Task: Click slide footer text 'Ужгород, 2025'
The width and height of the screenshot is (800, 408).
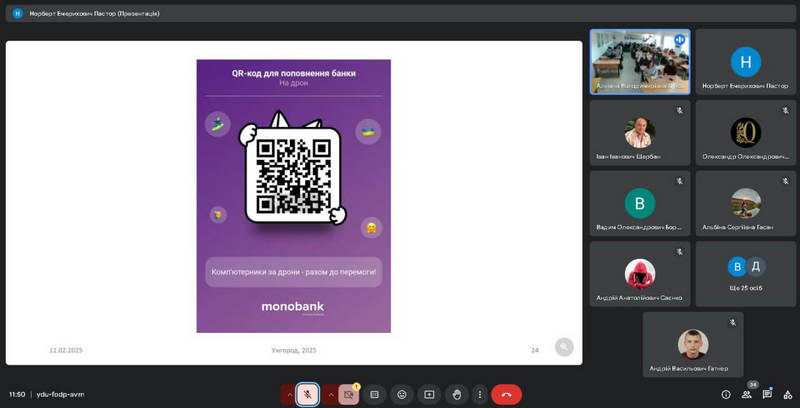Action: coord(294,350)
